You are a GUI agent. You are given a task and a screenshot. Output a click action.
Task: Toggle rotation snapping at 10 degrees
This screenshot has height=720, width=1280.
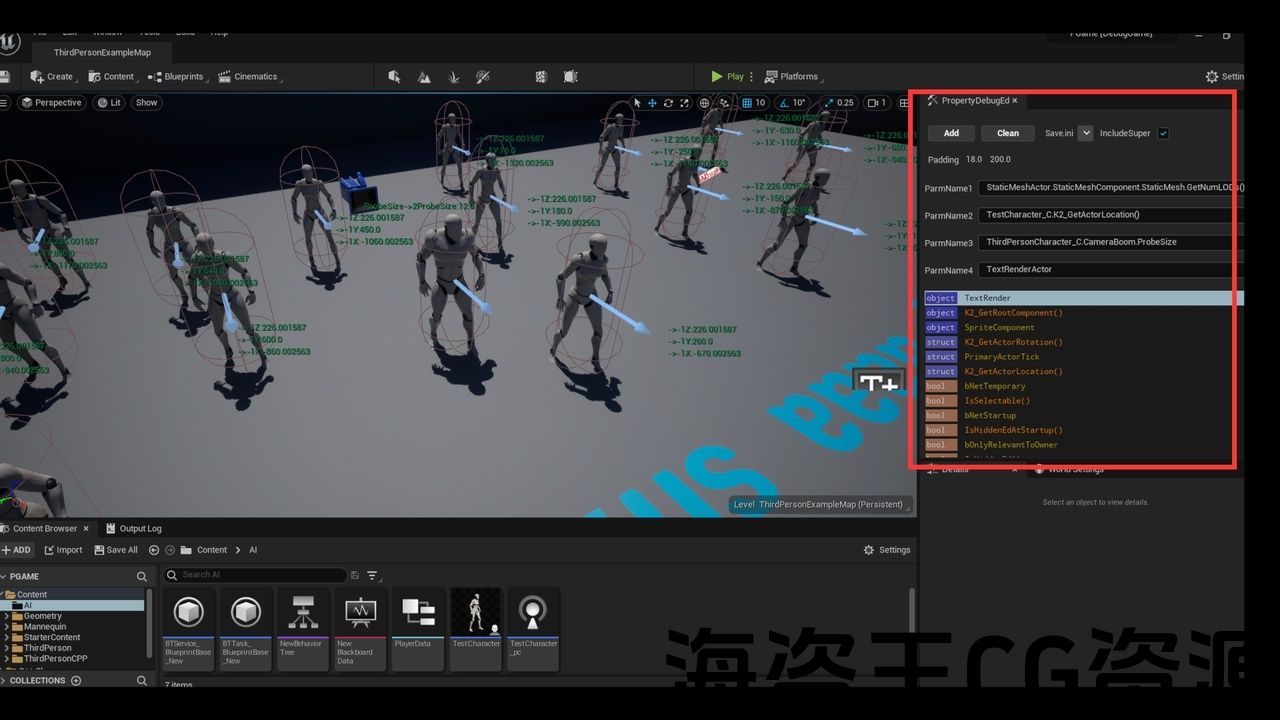[x=792, y=103]
